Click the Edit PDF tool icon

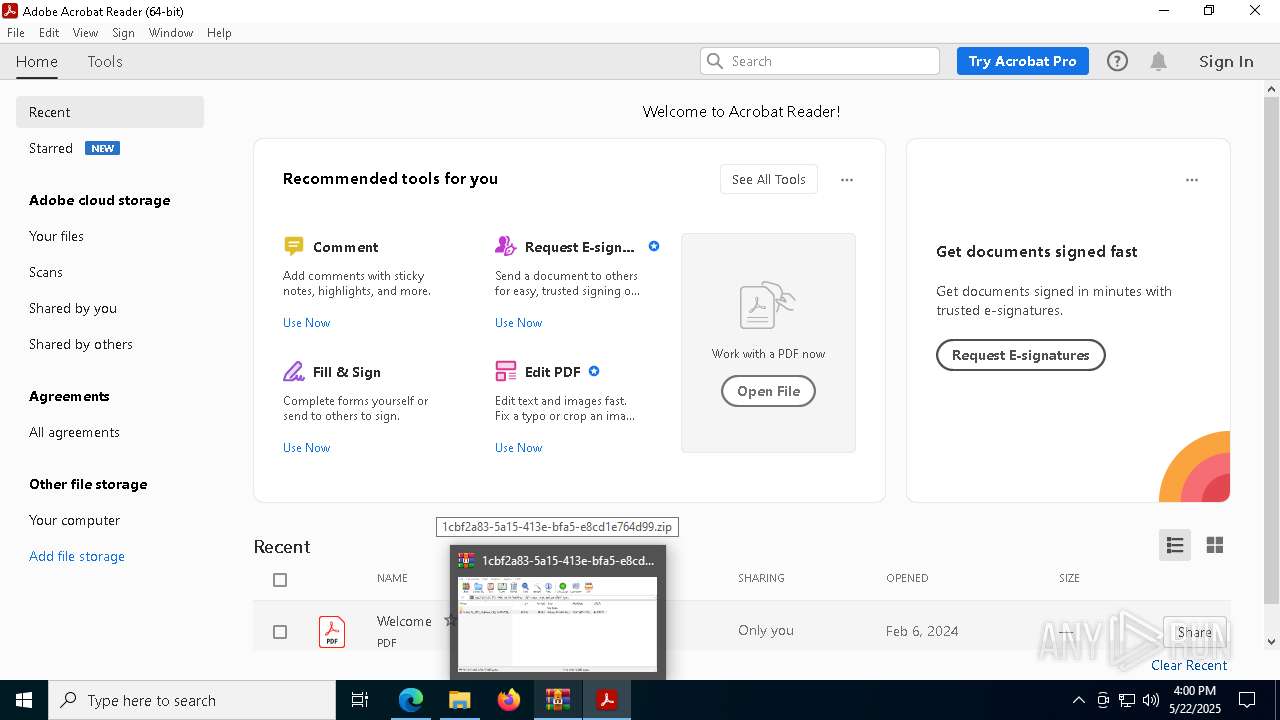(505, 371)
